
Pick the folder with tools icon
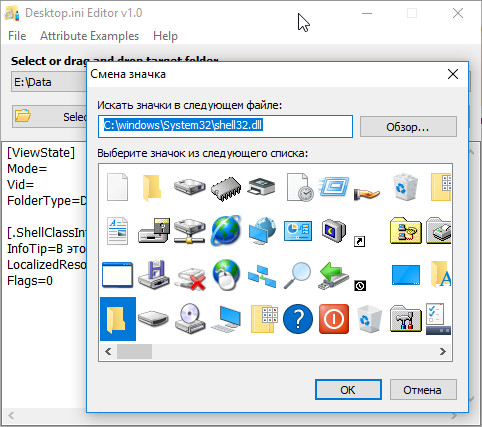[406, 319]
